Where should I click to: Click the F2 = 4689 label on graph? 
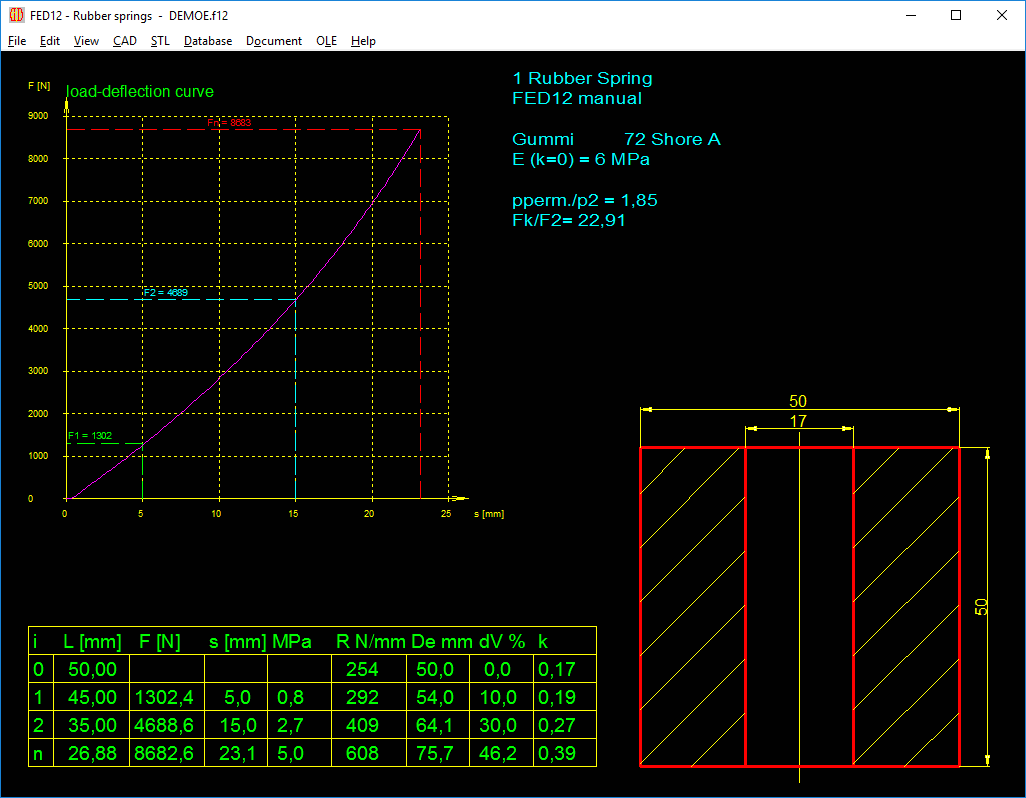coord(165,293)
